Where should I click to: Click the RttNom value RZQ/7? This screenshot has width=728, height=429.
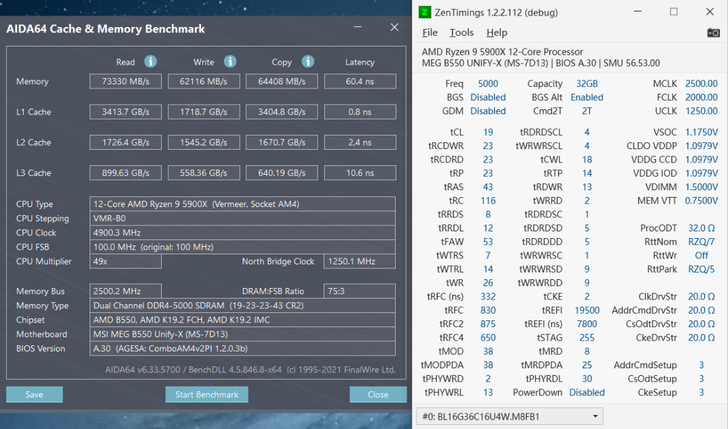pos(702,242)
